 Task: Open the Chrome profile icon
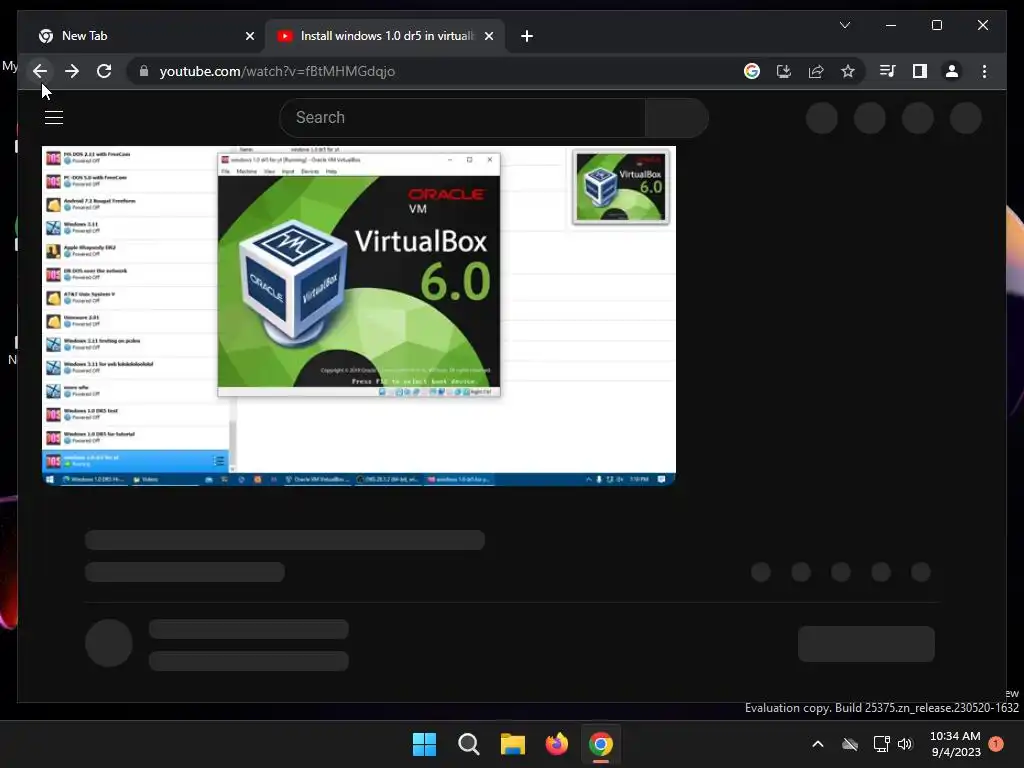pos(952,71)
